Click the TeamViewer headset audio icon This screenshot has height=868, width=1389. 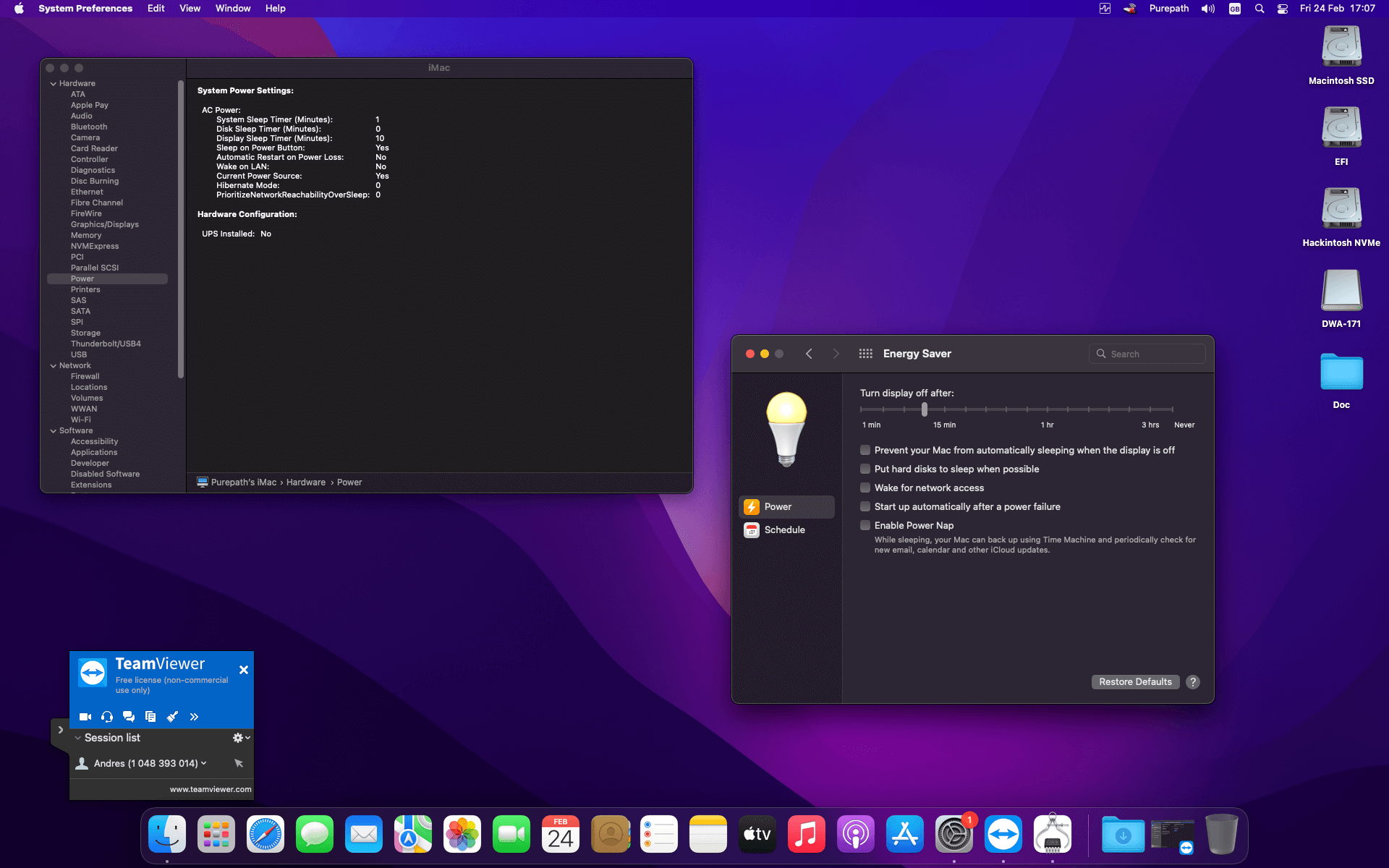[x=107, y=717]
